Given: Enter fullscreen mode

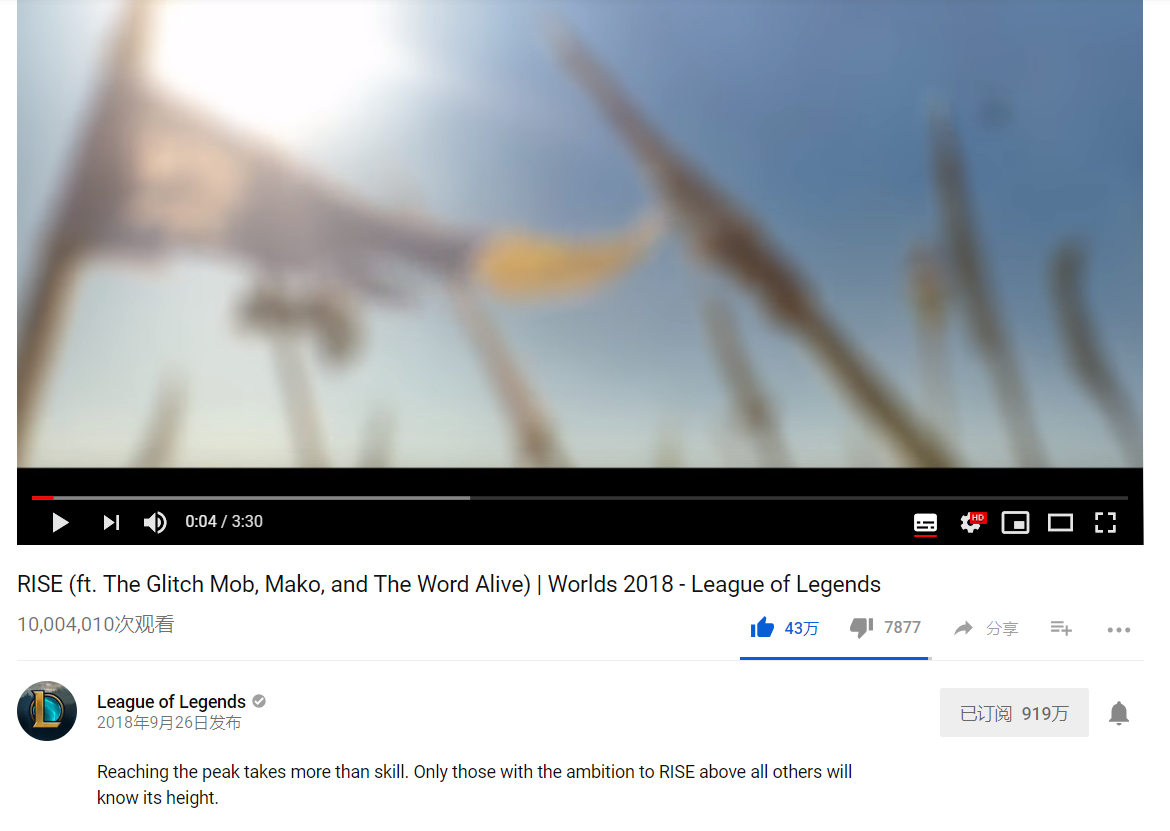Looking at the screenshot, I should [1105, 522].
